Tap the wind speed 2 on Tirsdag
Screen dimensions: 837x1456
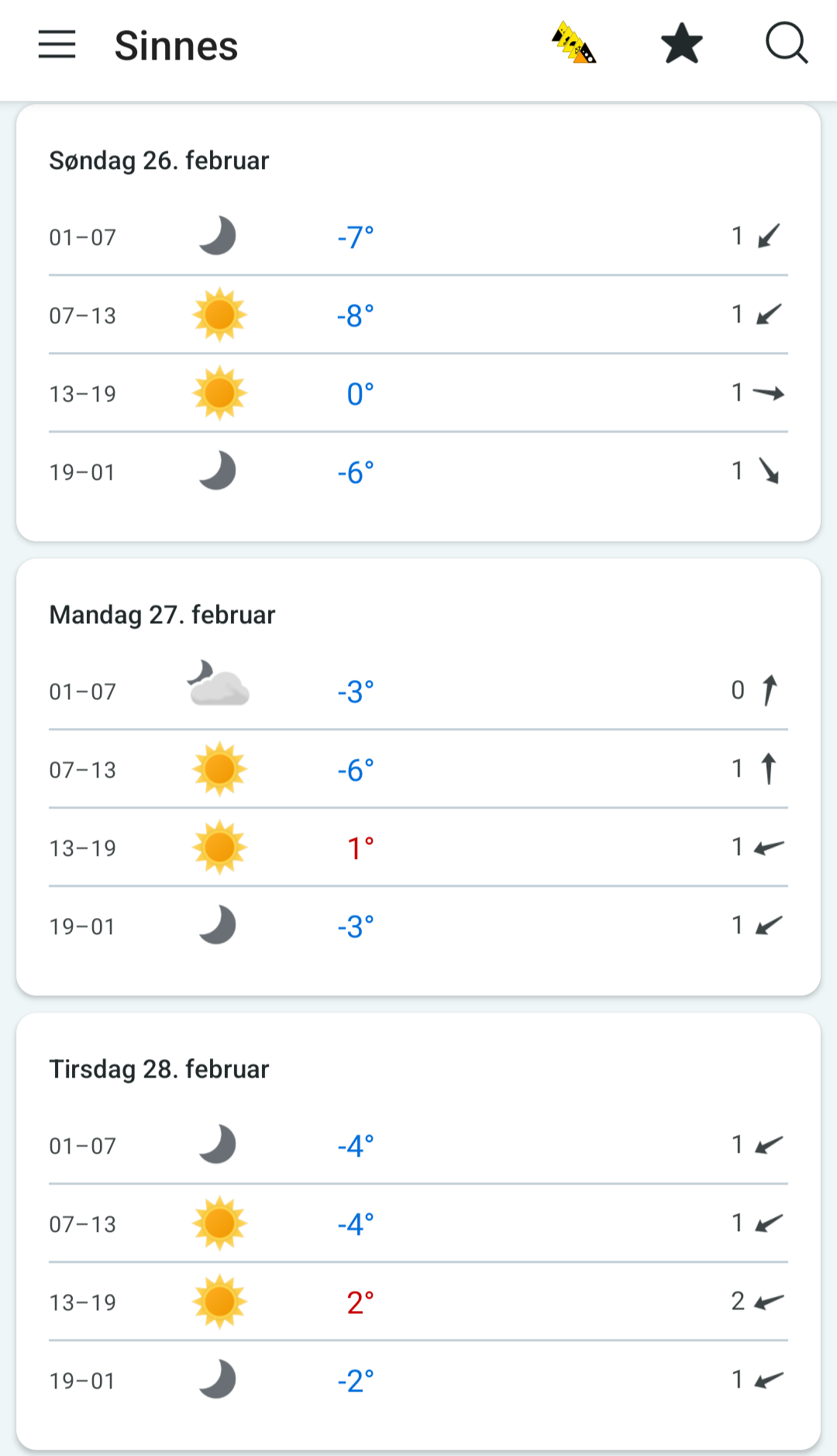tap(738, 1301)
